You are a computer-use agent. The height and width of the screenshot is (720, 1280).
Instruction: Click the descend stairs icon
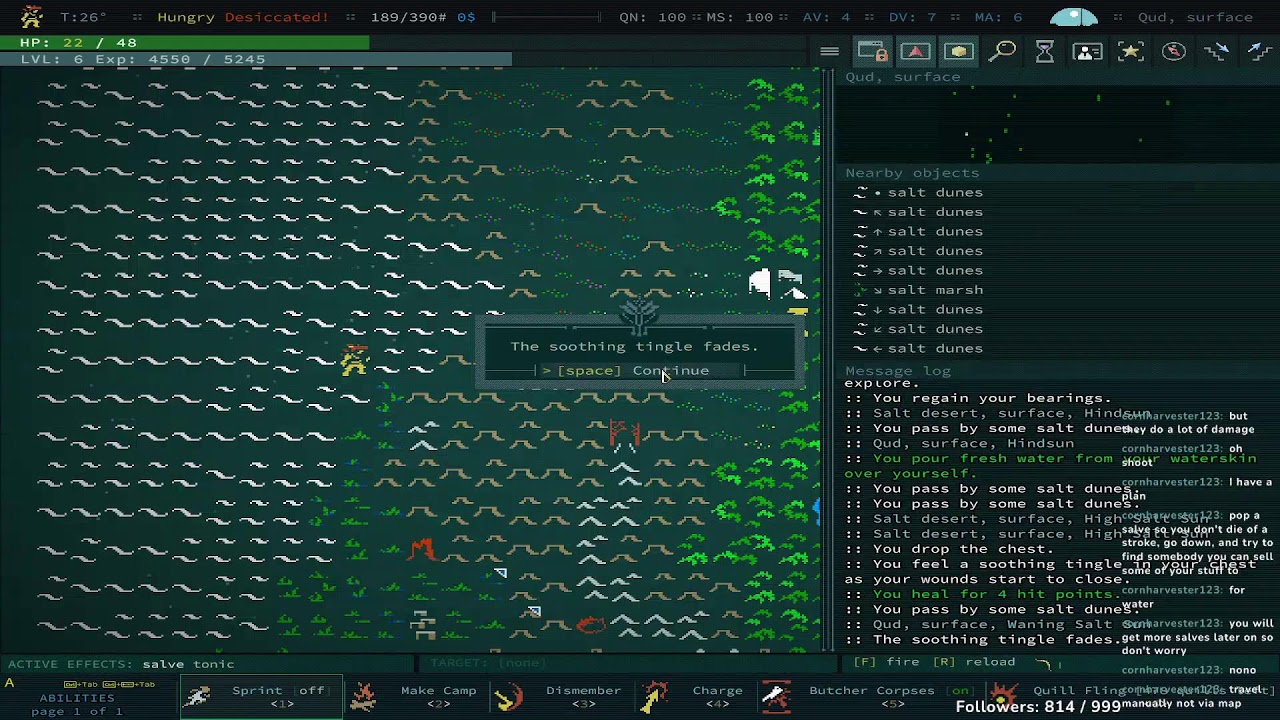1217,52
